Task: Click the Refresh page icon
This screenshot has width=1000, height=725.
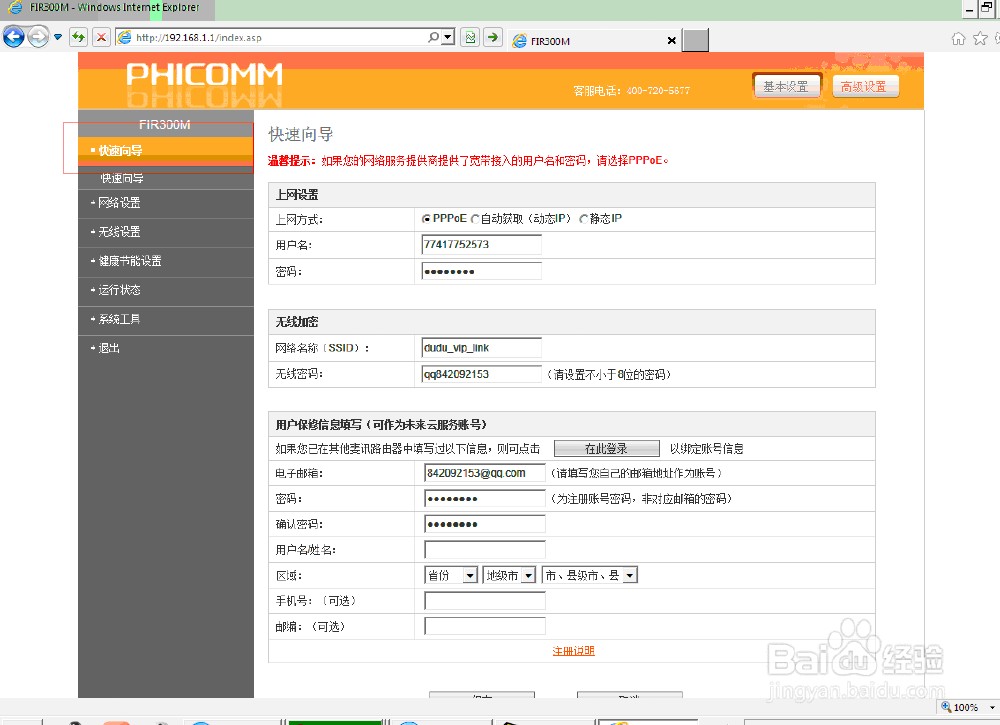Action: click(x=77, y=38)
